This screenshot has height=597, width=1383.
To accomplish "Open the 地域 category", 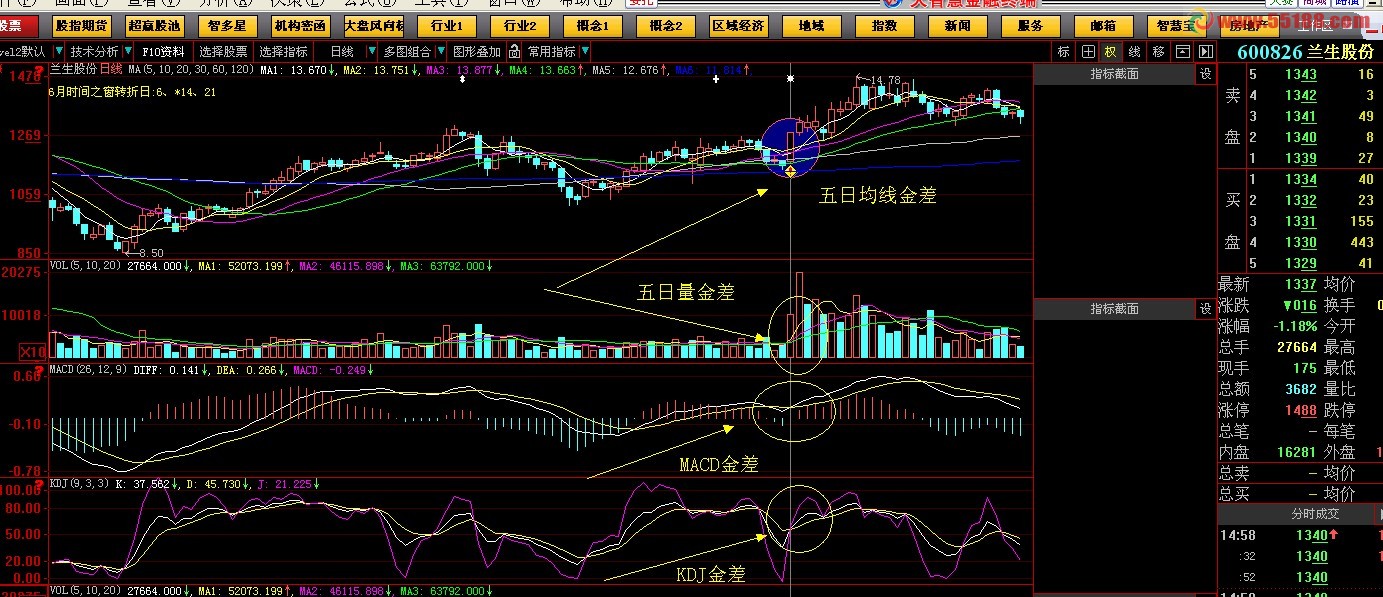I will coord(811,25).
